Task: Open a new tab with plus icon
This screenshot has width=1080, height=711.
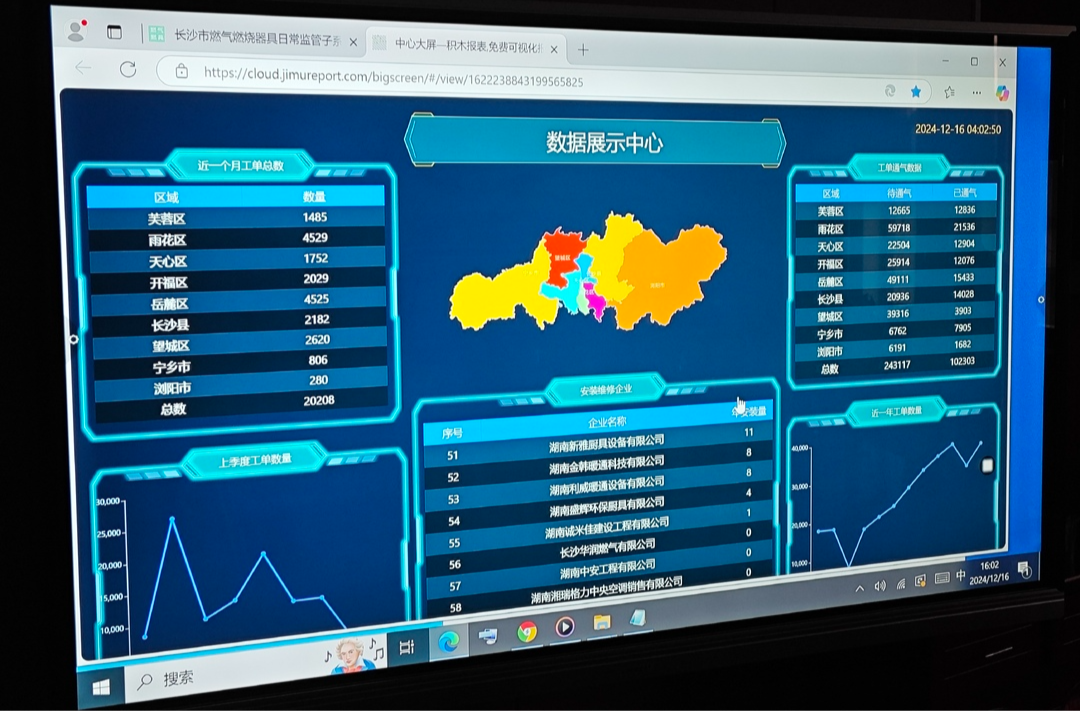Action: tap(583, 50)
